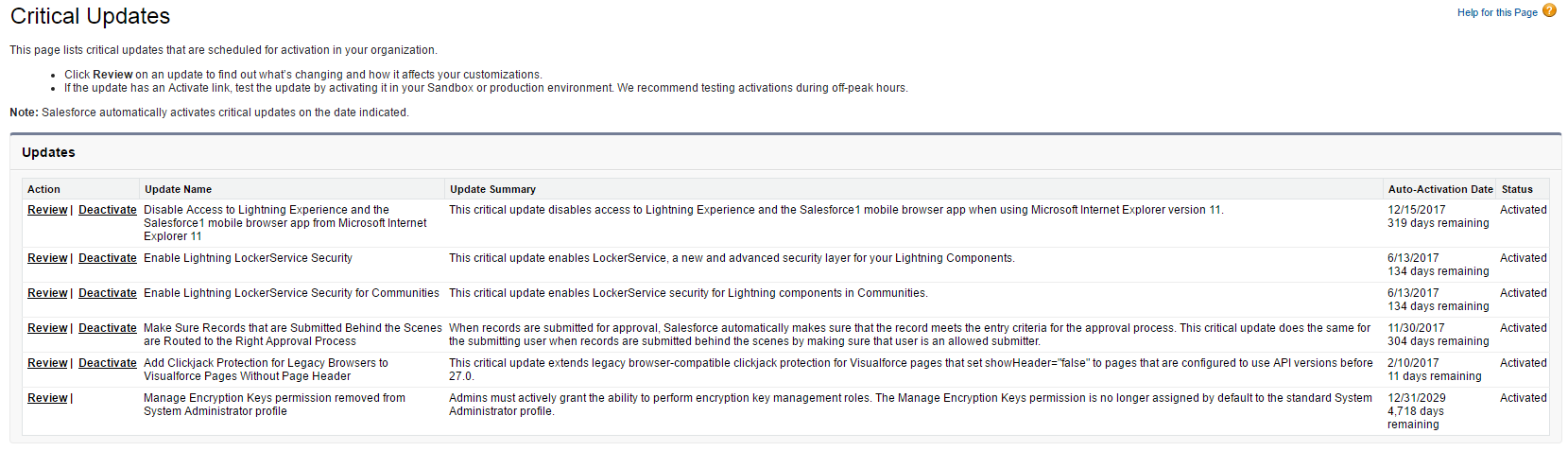Review the Disable Access to Lightning Experience update

[47, 210]
